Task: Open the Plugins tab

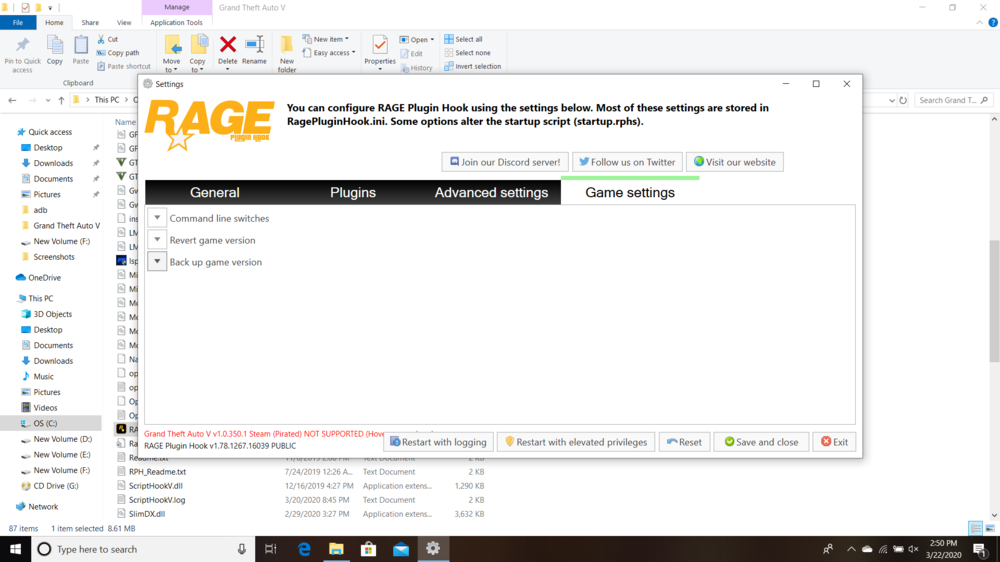Action: 353,193
